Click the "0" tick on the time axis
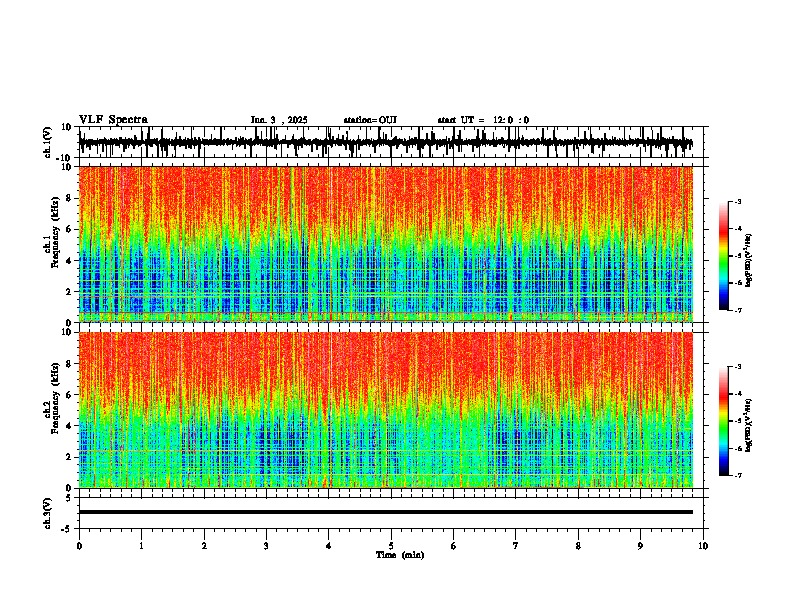This screenshot has height=612, width=792. pos(79,546)
